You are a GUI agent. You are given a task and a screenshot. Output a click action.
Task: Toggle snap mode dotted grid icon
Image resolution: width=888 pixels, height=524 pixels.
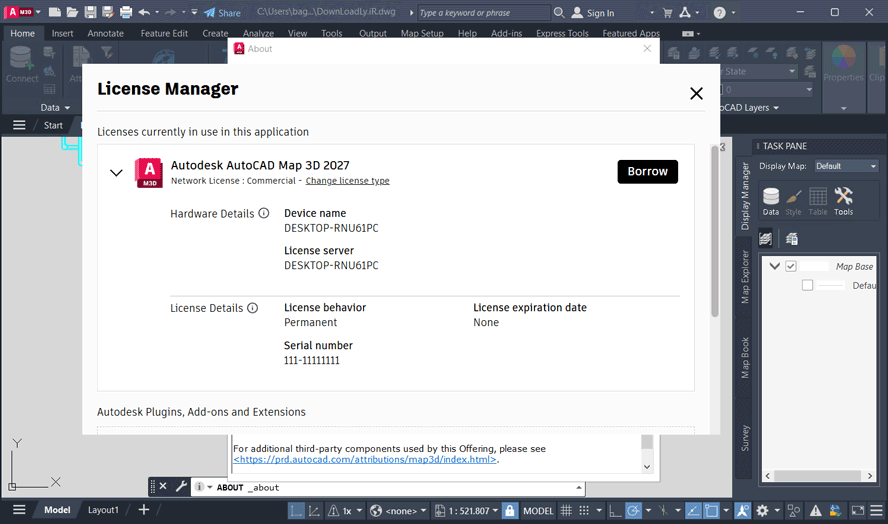tap(584, 510)
